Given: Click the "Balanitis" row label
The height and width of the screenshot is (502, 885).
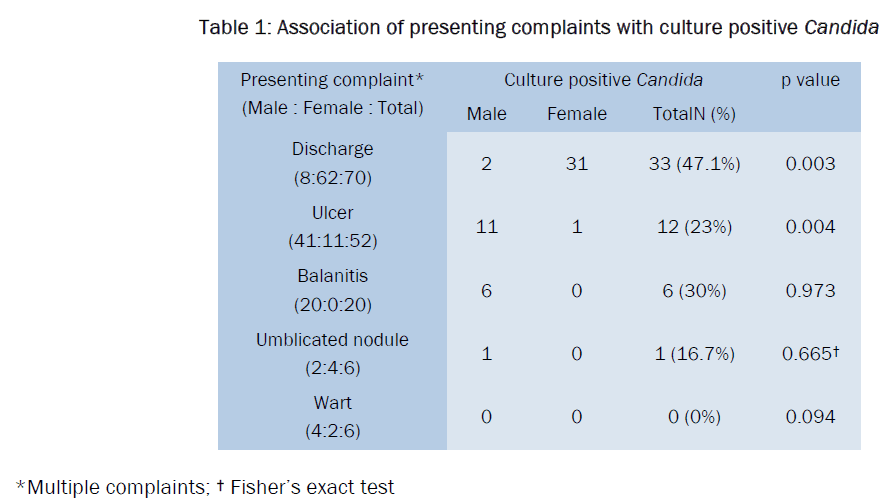Looking at the screenshot, I should (333, 277).
